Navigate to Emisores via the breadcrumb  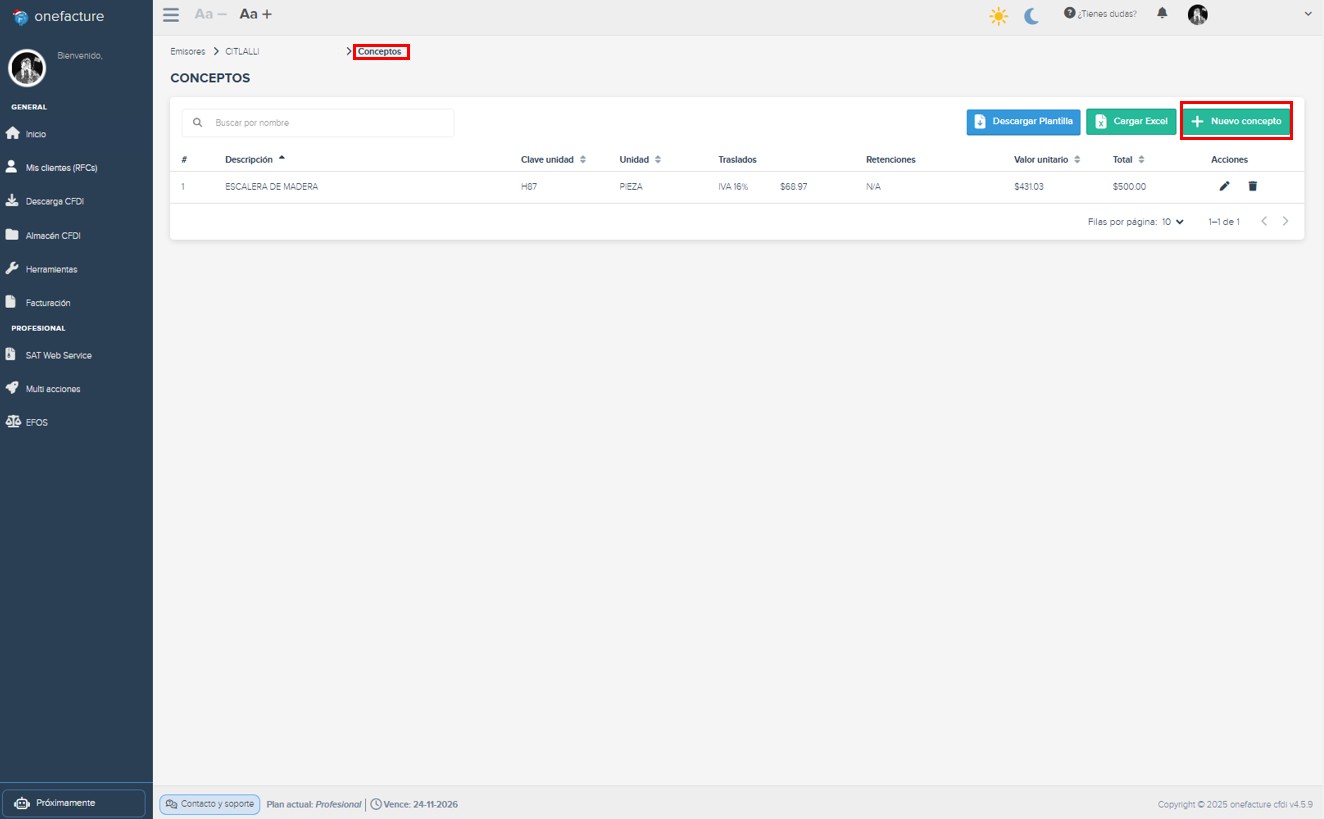[x=187, y=51]
